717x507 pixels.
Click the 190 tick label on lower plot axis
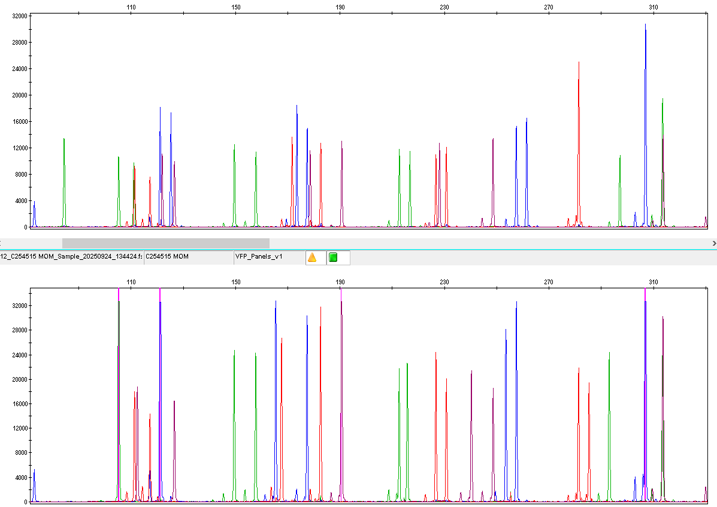(340, 282)
